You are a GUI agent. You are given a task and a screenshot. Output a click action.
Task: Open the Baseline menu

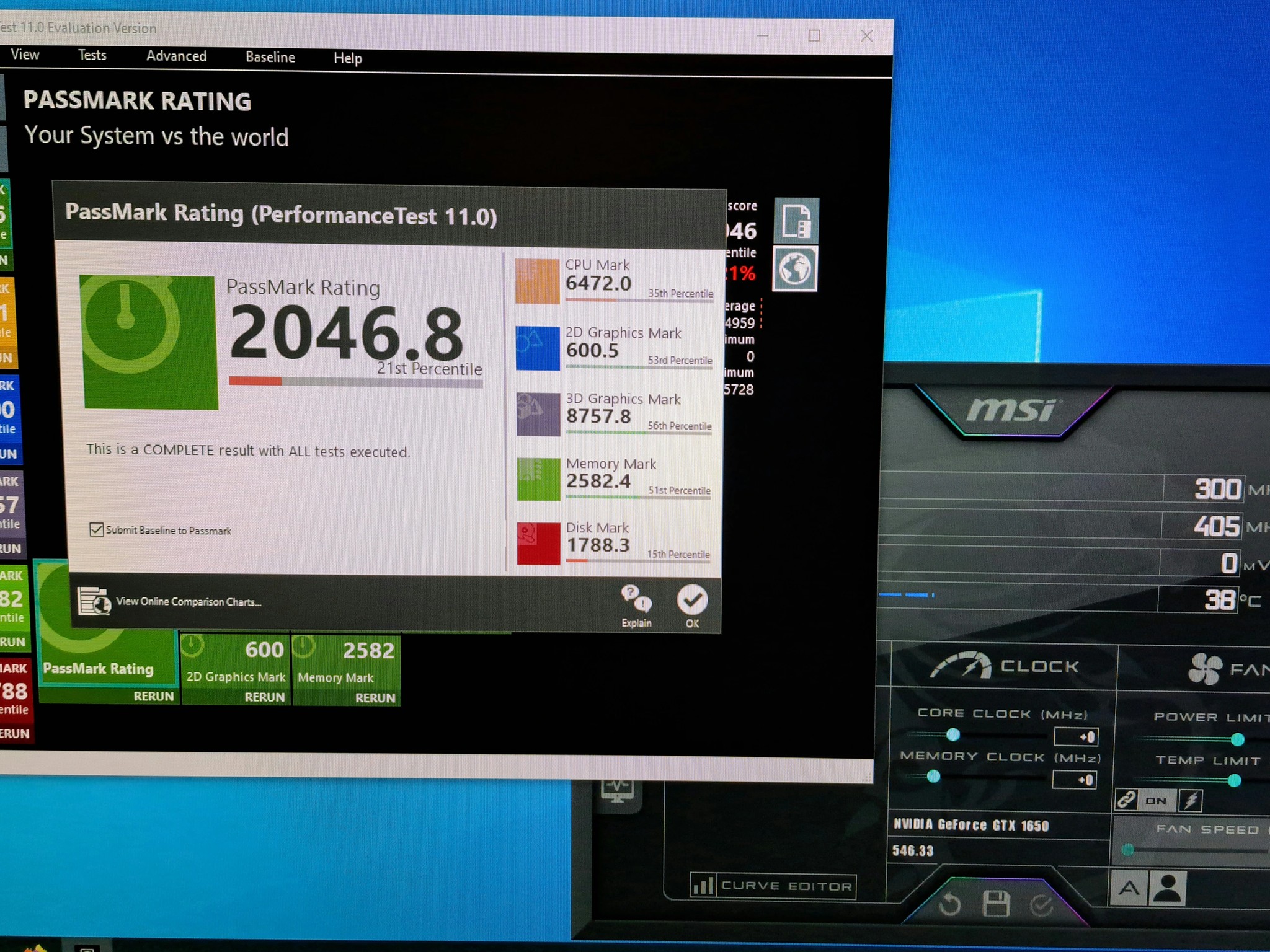click(270, 57)
